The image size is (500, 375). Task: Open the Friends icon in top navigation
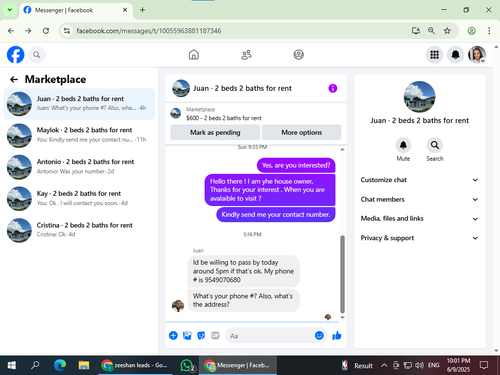tap(246, 55)
